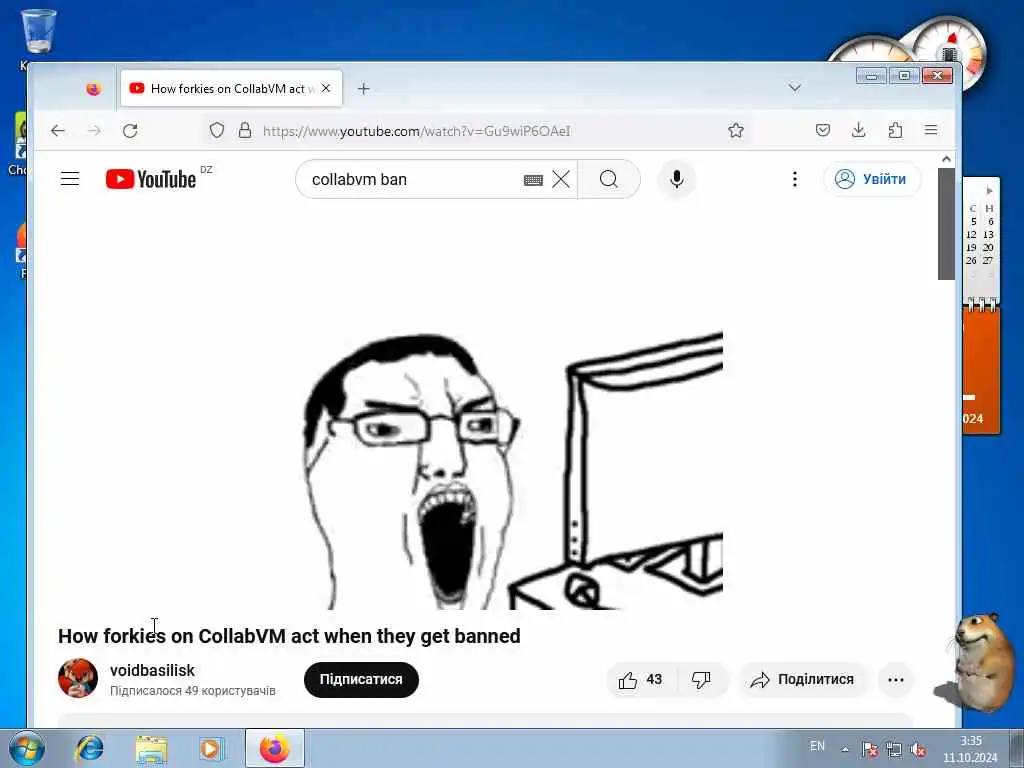Show hidden tray icons arrow
1024x768 pixels.
(x=845, y=749)
